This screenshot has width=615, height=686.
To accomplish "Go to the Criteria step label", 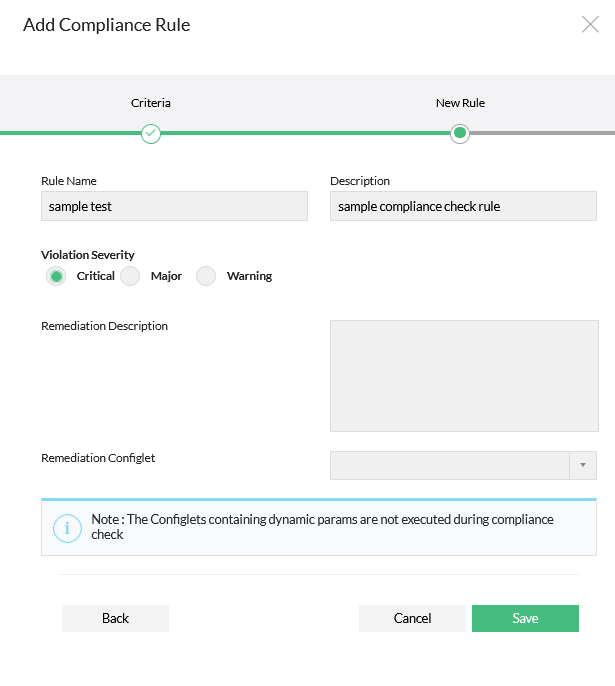I will (150, 103).
